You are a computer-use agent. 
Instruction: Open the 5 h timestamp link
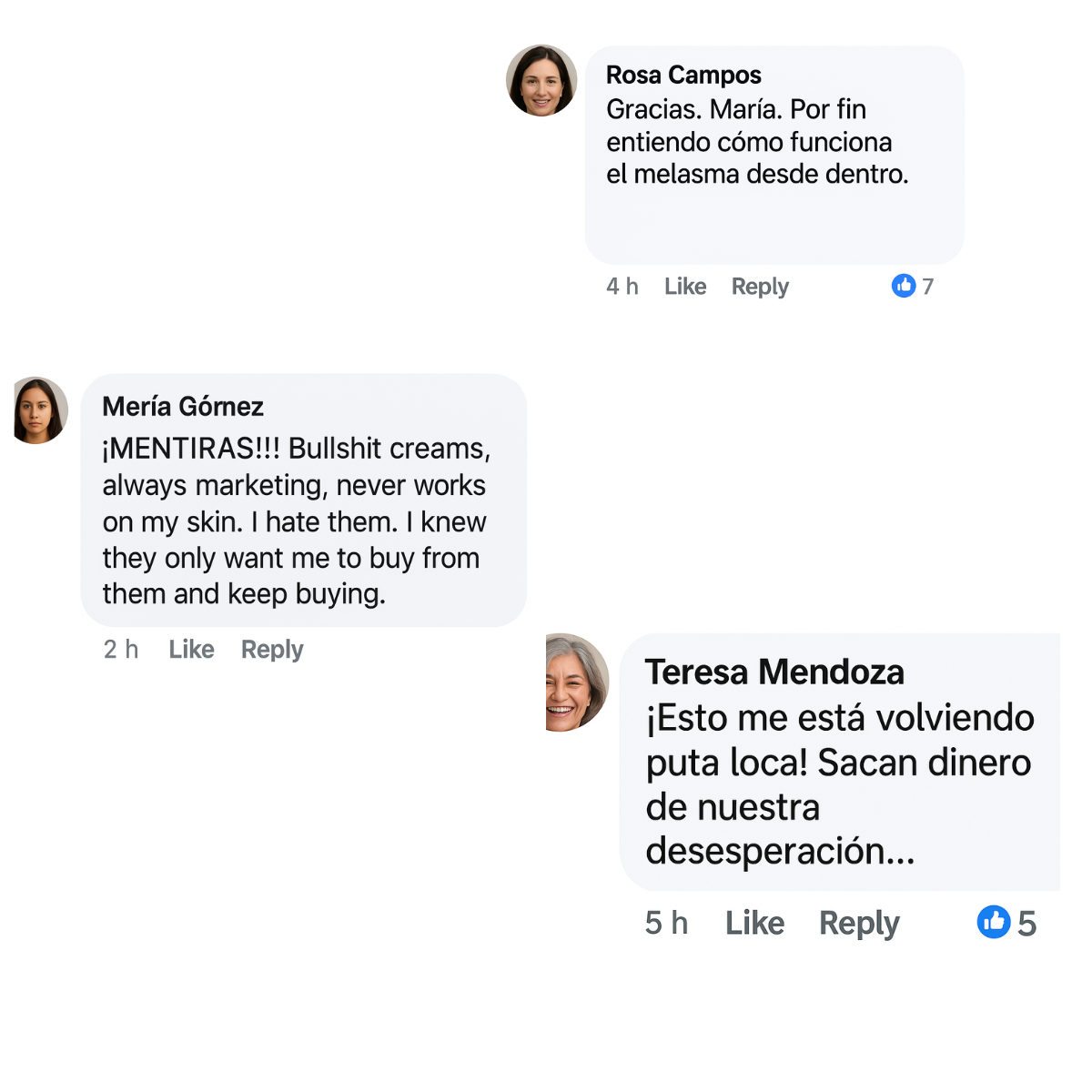[666, 923]
